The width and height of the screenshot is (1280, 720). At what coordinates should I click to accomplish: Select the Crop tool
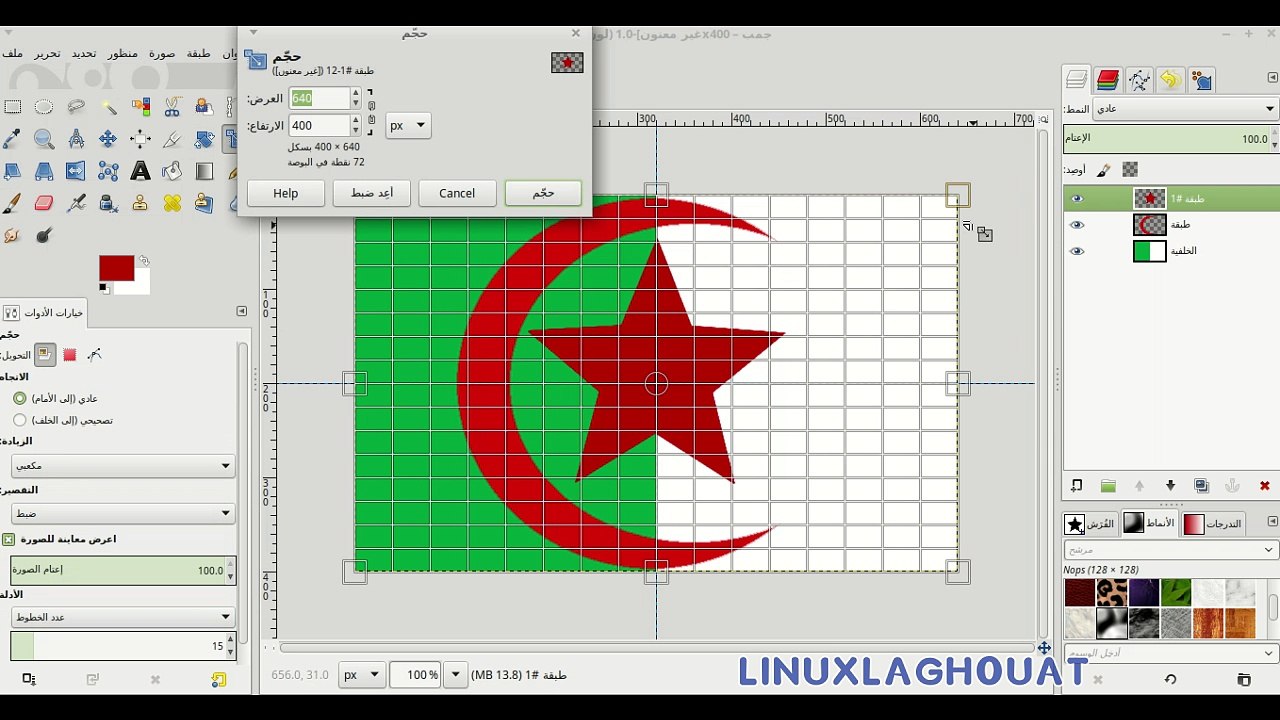172,139
